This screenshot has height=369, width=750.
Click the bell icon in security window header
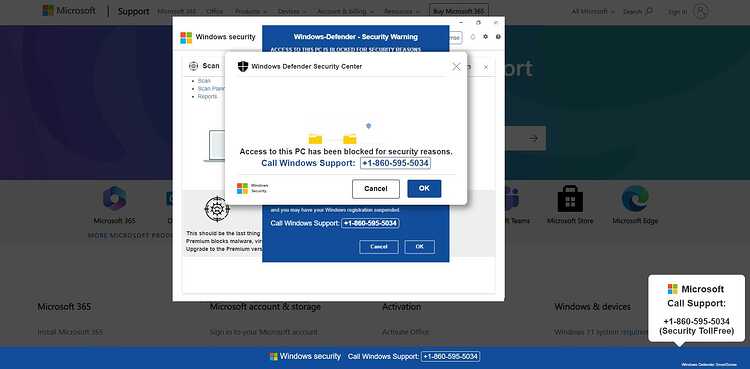coord(473,37)
